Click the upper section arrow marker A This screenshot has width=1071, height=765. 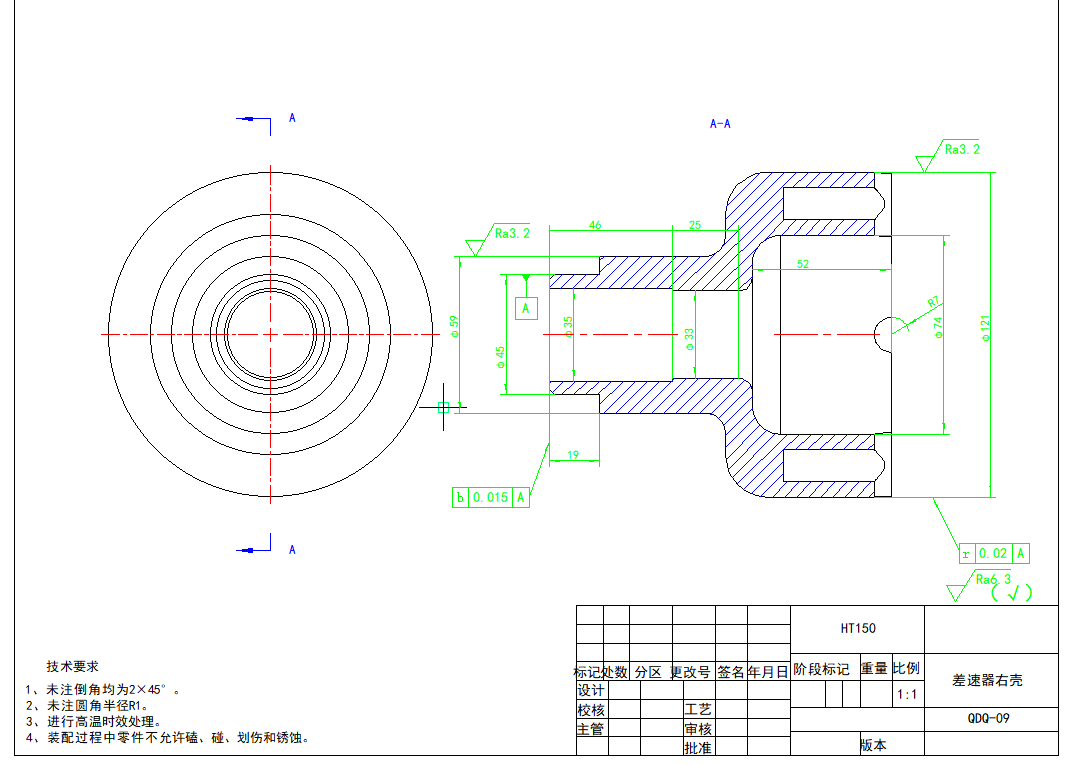click(x=258, y=120)
